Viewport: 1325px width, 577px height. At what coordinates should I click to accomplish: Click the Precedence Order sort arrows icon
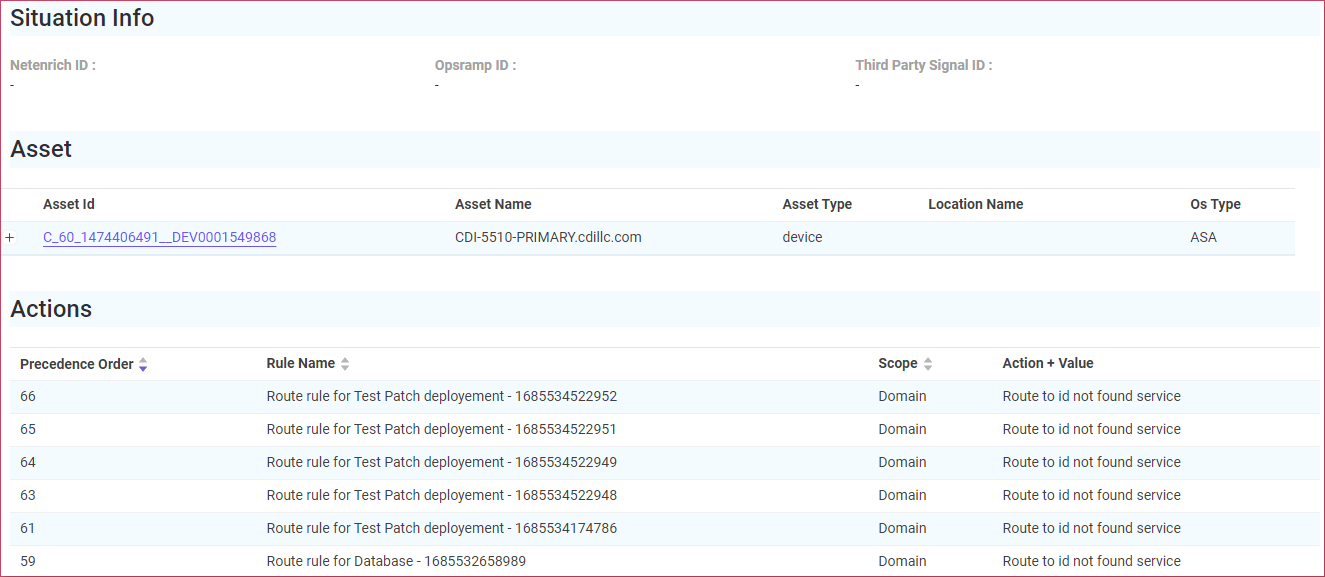(x=143, y=364)
